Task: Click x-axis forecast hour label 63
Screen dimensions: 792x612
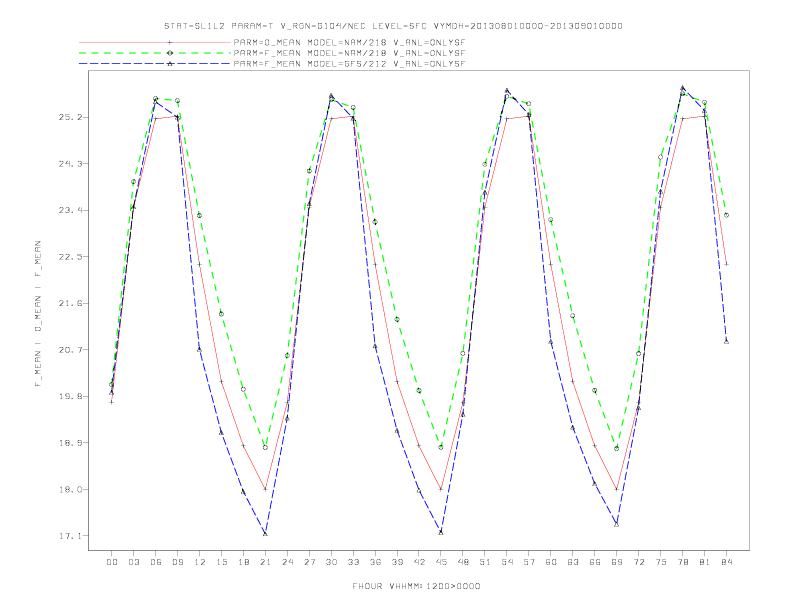Action: (x=573, y=562)
